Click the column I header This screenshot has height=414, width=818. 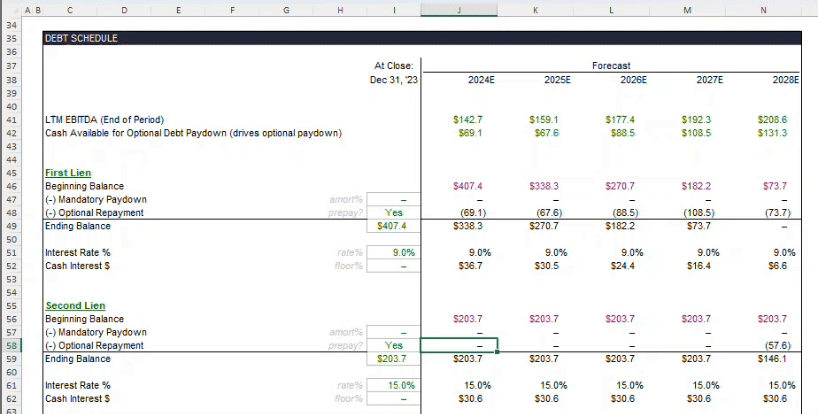pos(394,10)
